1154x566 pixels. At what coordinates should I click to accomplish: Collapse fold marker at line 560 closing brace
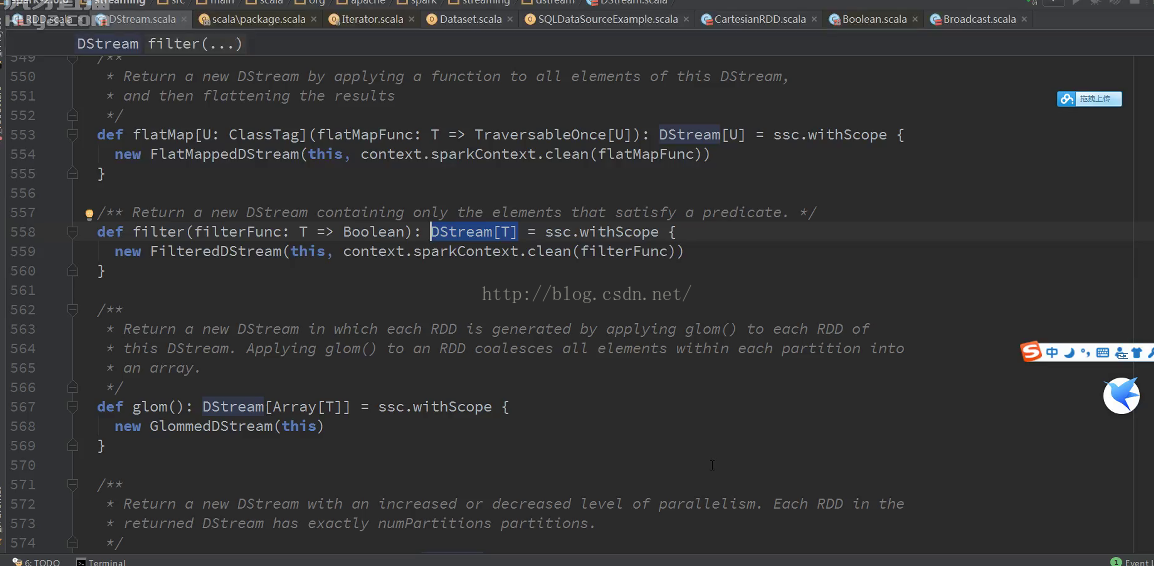pyautogui.click(x=72, y=271)
